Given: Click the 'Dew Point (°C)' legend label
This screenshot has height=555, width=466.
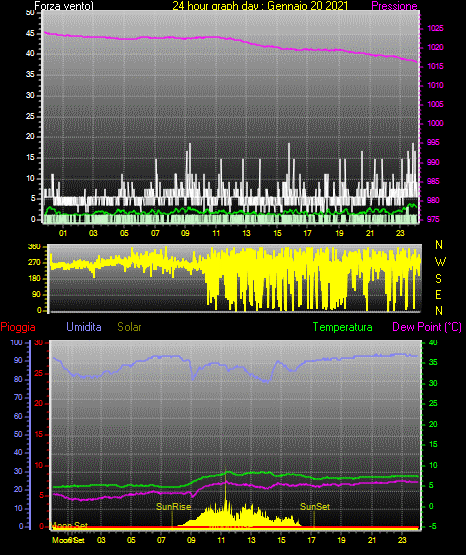Looking at the screenshot, I should tap(427, 327).
